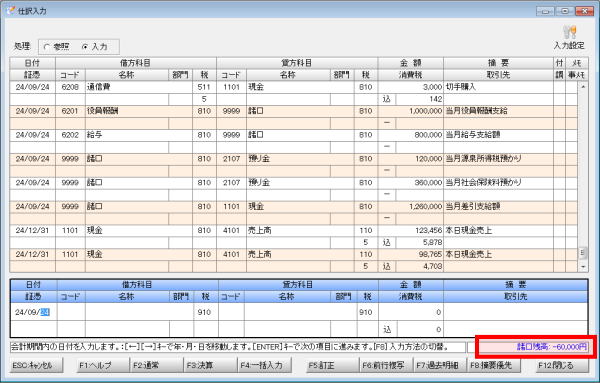The width and height of the screenshot is (600, 383).
Task: Click the amount 1,000,000
Action: [425, 111]
